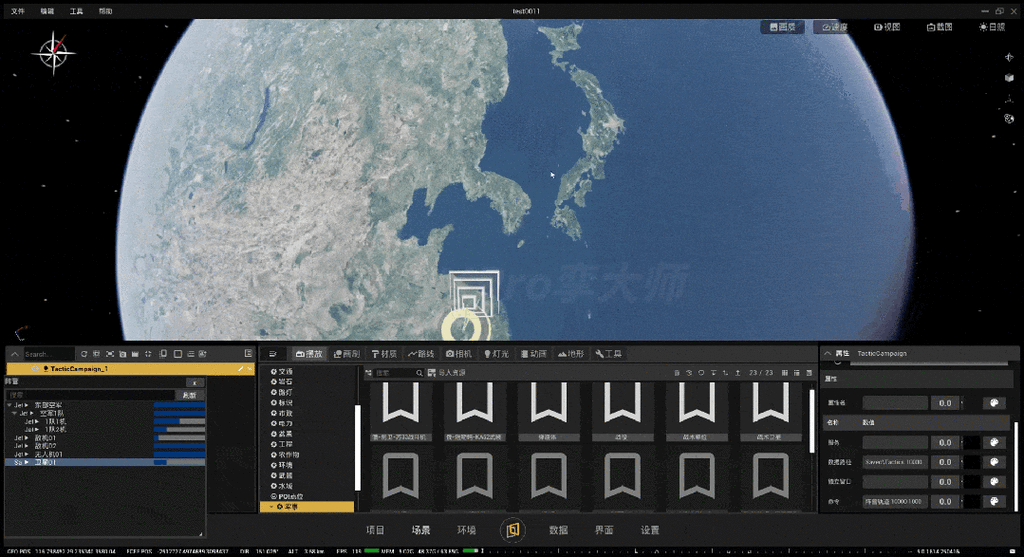Click the cube icon in viewport right sidebar
The height and width of the screenshot is (557, 1024).
1009,78
